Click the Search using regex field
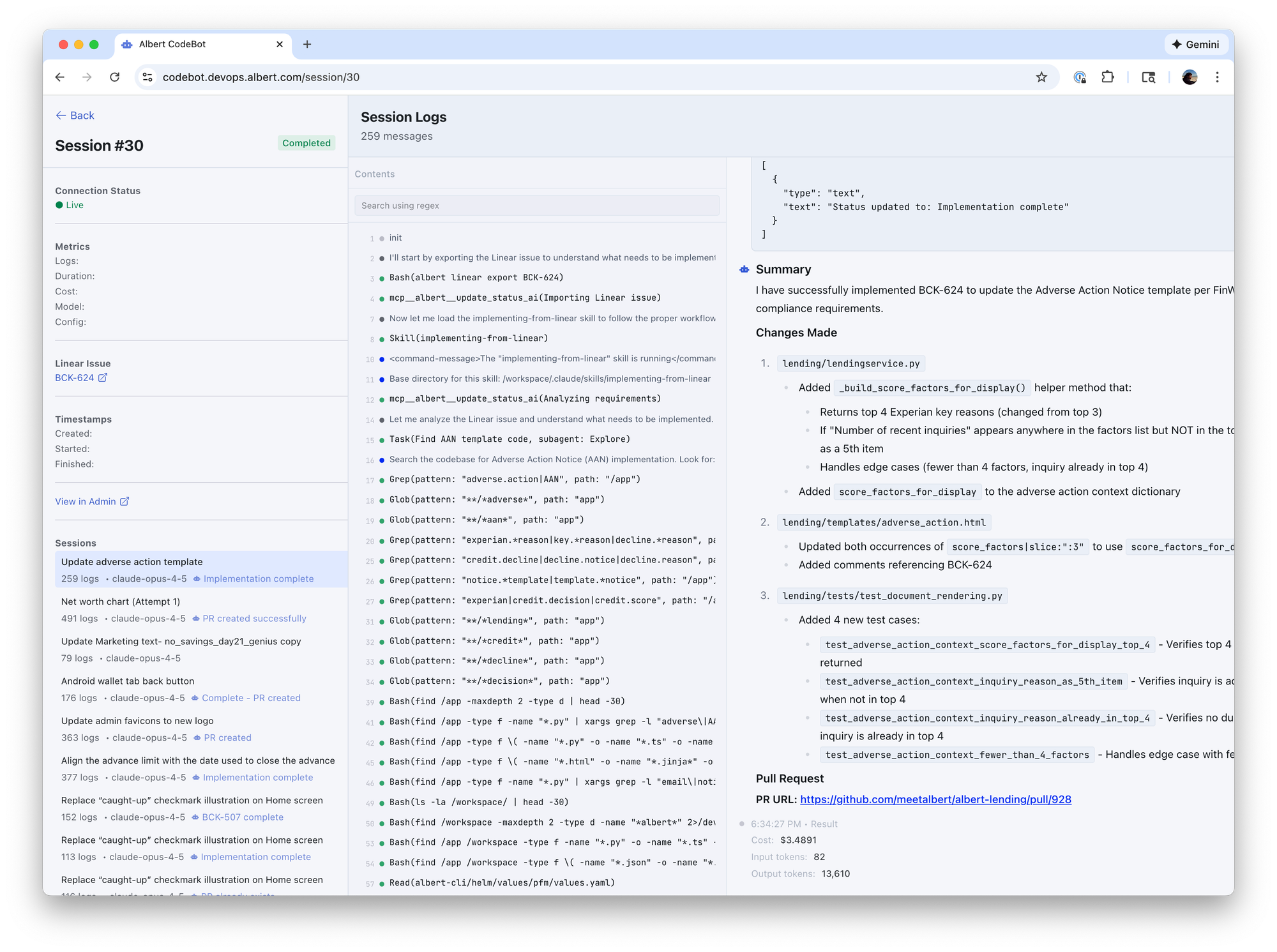The width and height of the screenshot is (1277, 952). click(536, 206)
